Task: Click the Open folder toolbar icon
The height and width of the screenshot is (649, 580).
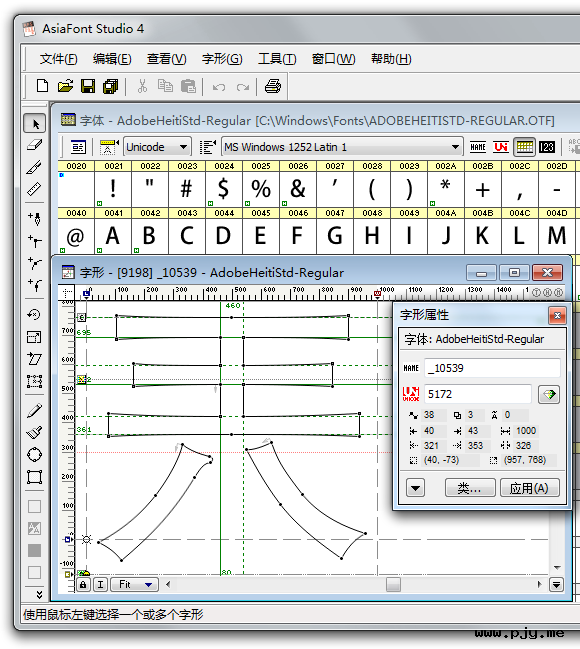Action: [65, 86]
